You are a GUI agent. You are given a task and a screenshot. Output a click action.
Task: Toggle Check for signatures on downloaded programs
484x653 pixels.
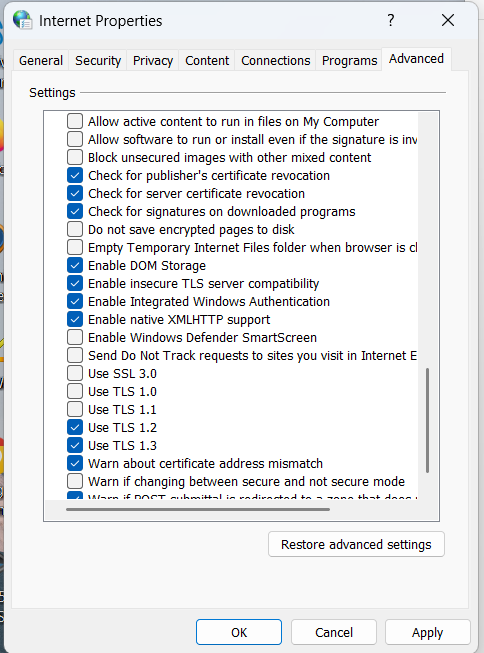[75, 211]
